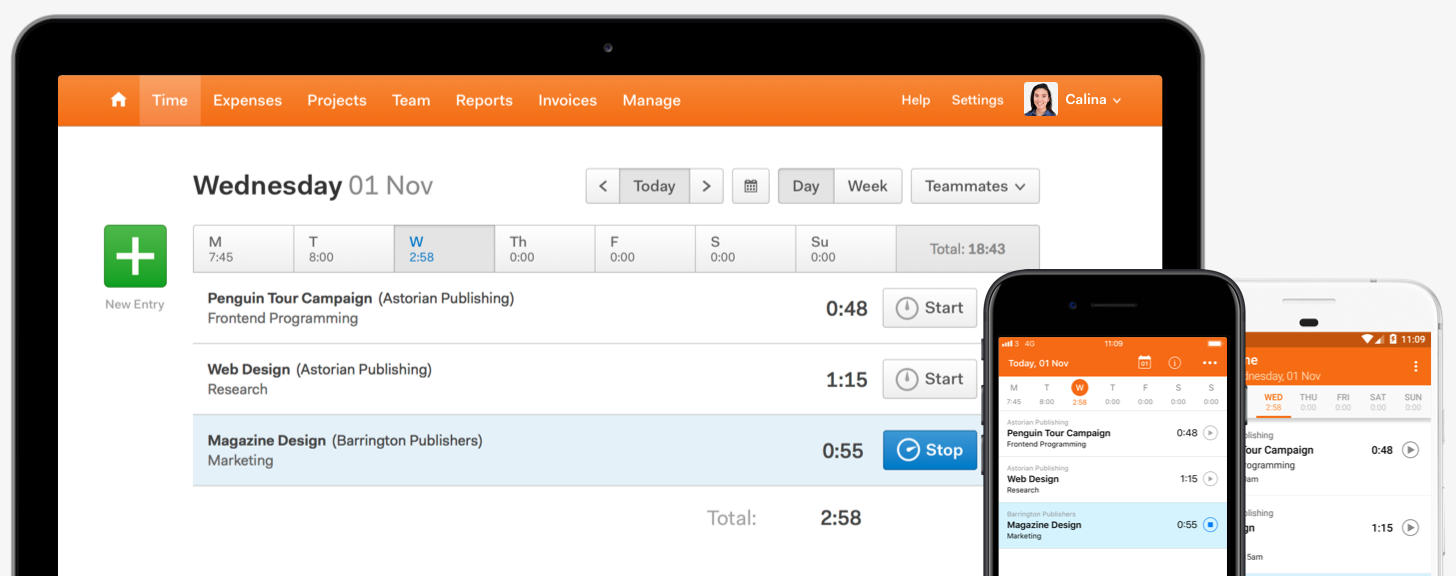Click Calina's profile photo in the navbar
Viewport: 1456px width, 576px height.
[1040, 100]
